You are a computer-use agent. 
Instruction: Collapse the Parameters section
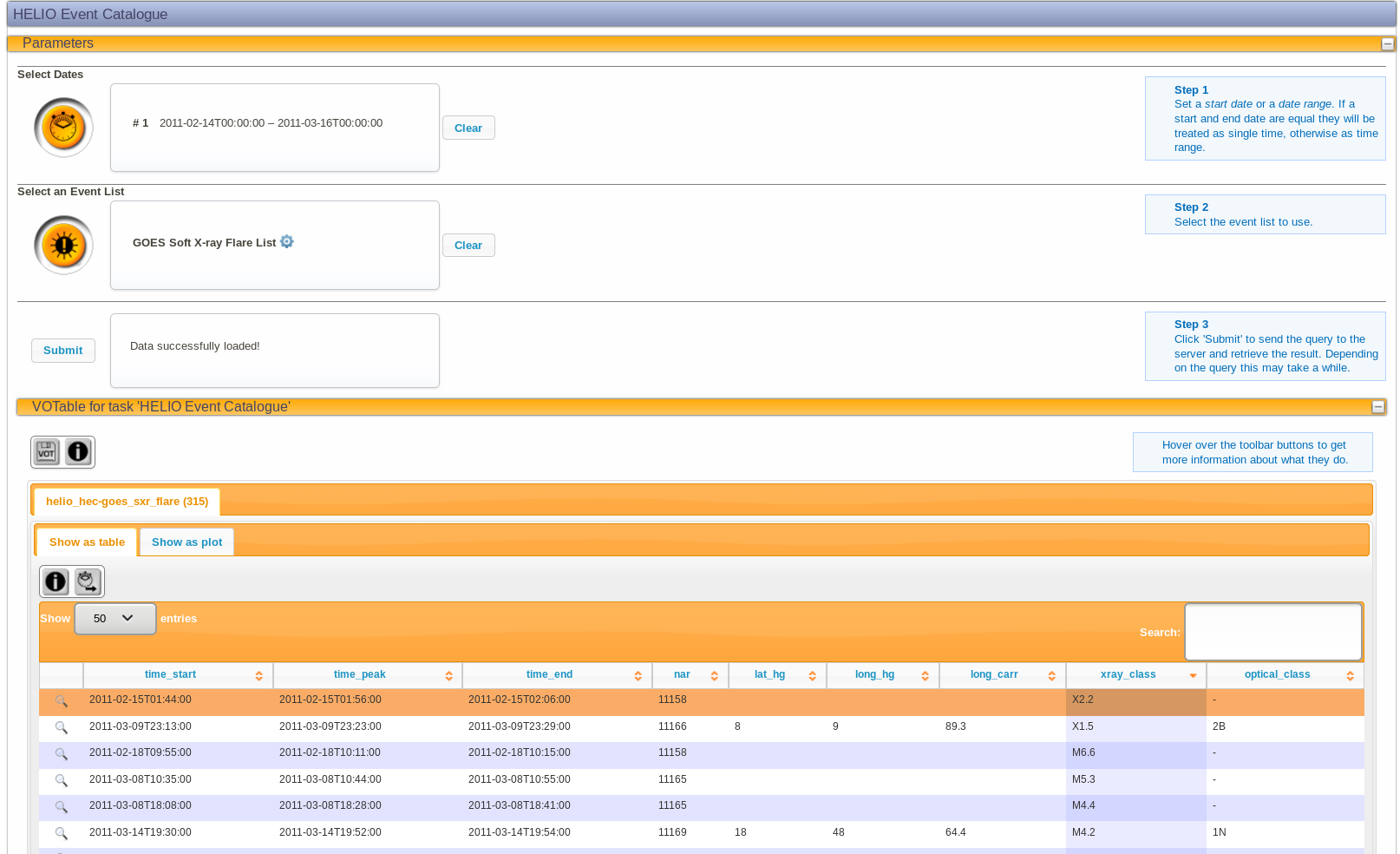tap(1387, 43)
